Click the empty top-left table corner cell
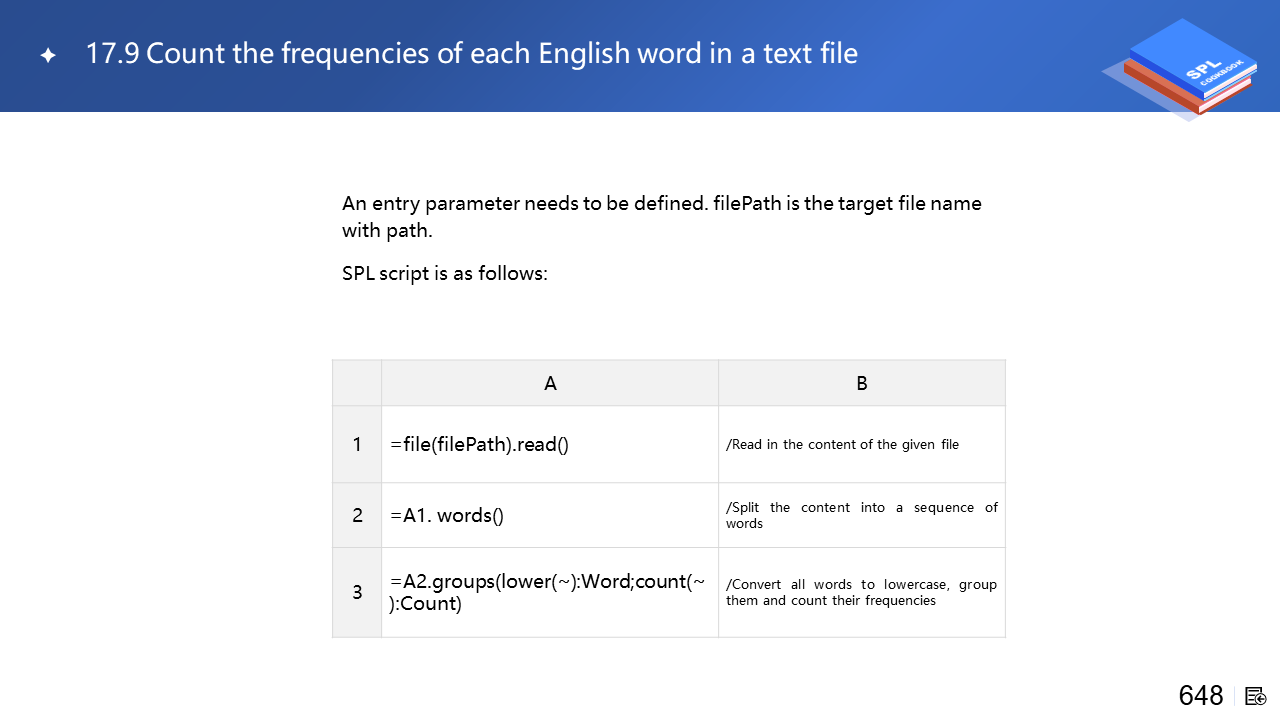Screen dimensions: 1280x720 pos(357,383)
